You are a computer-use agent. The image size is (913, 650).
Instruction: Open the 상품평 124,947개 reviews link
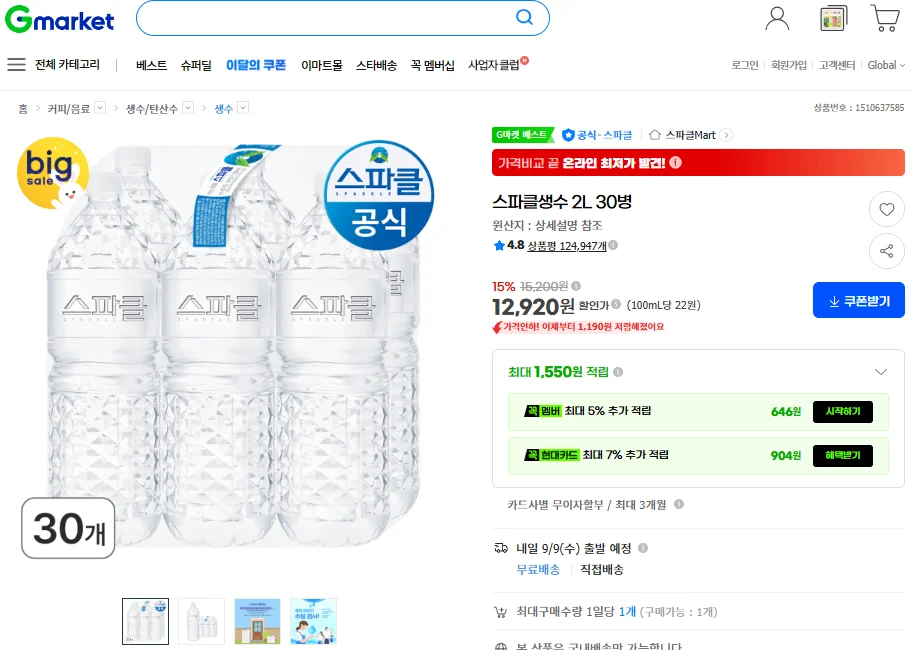point(567,246)
